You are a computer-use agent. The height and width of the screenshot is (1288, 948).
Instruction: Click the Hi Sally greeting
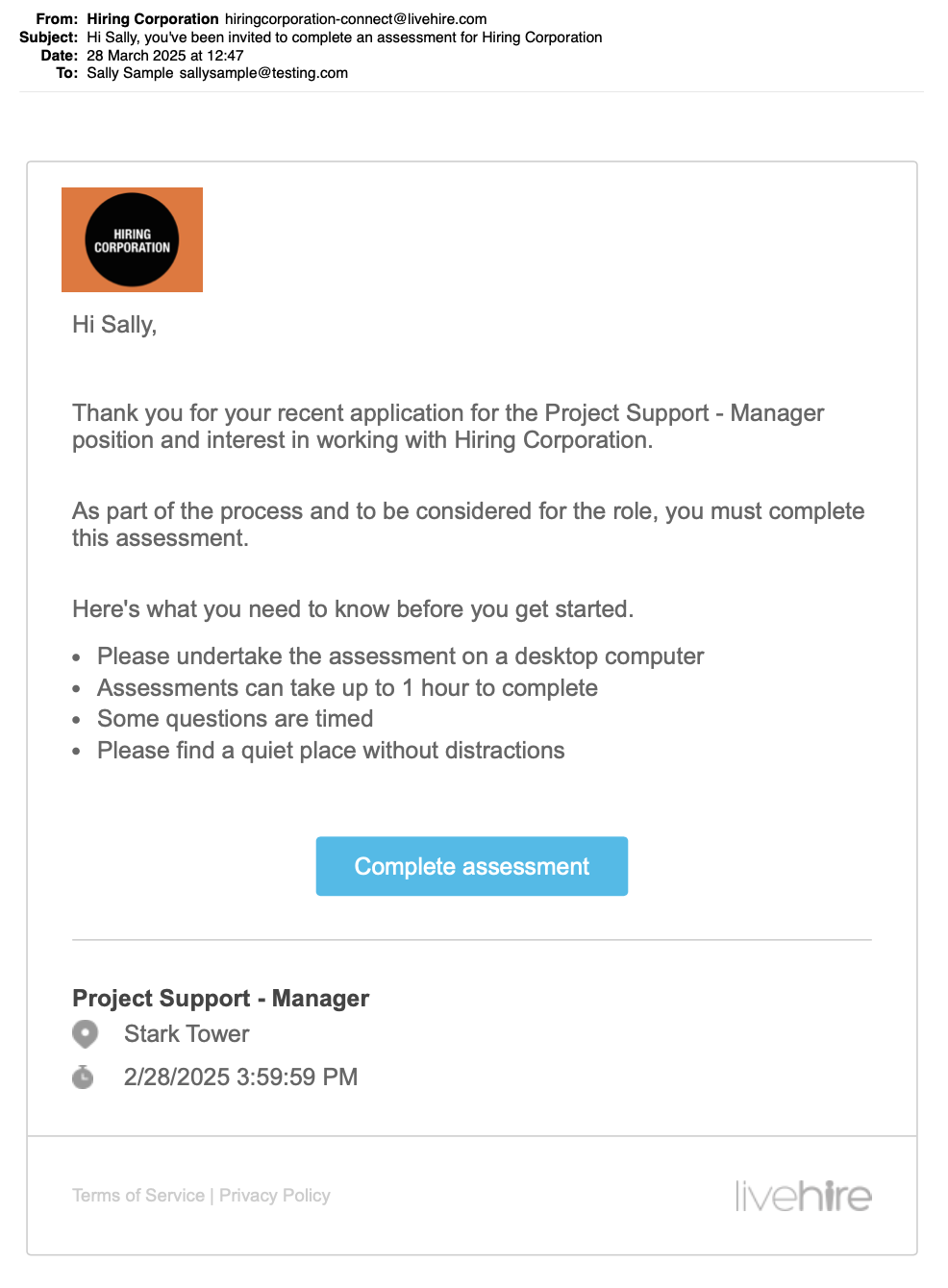114,325
